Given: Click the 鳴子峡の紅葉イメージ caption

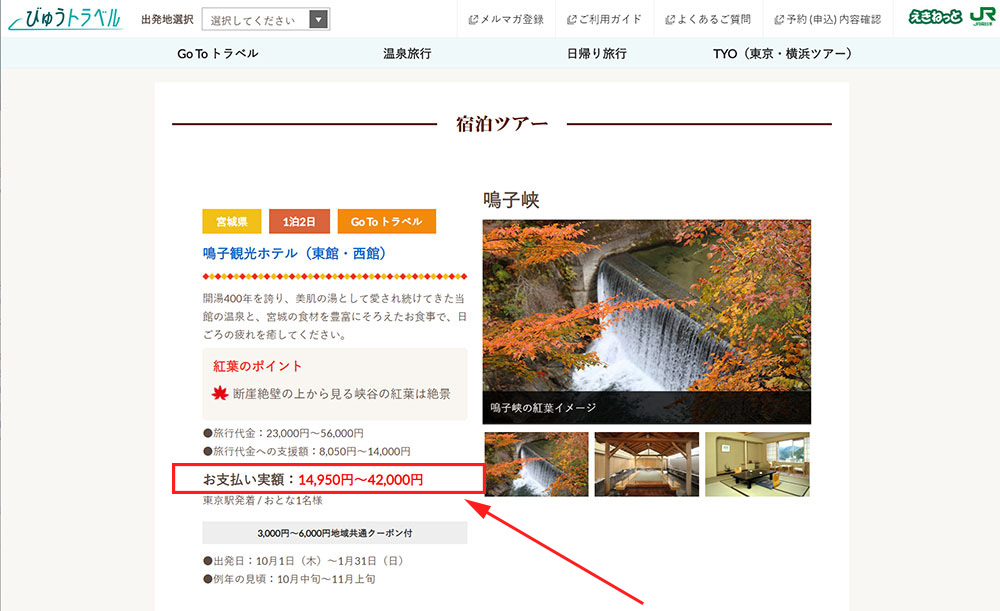Looking at the screenshot, I should pyautogui.click(x=543, y=408).
